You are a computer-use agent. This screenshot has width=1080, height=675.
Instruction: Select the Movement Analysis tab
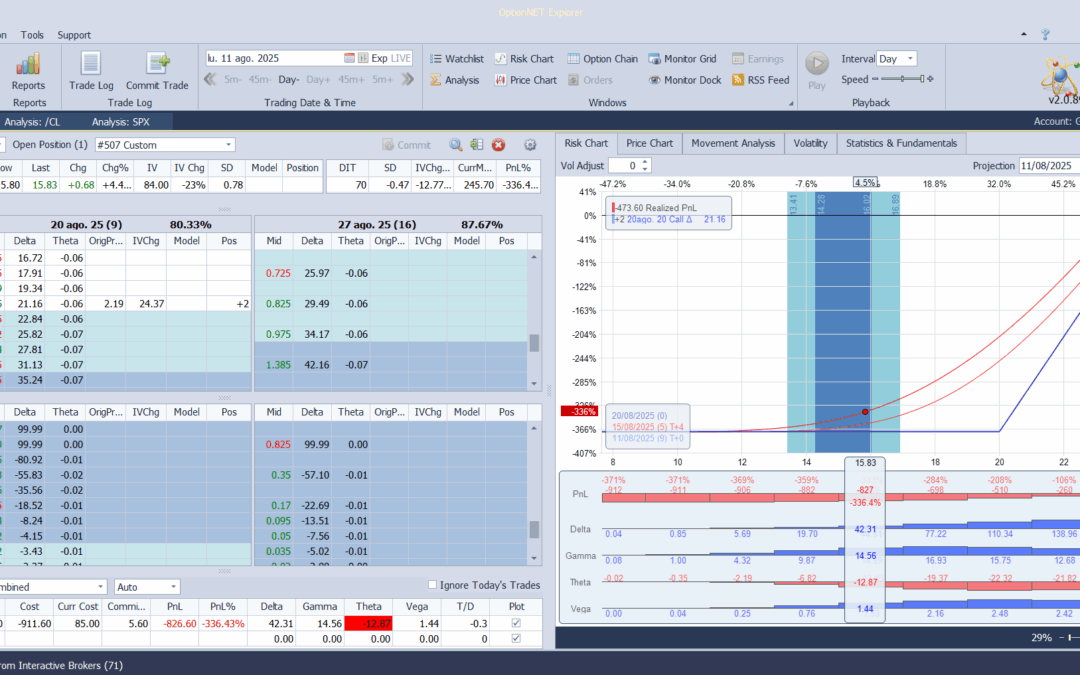pos(733,143)
